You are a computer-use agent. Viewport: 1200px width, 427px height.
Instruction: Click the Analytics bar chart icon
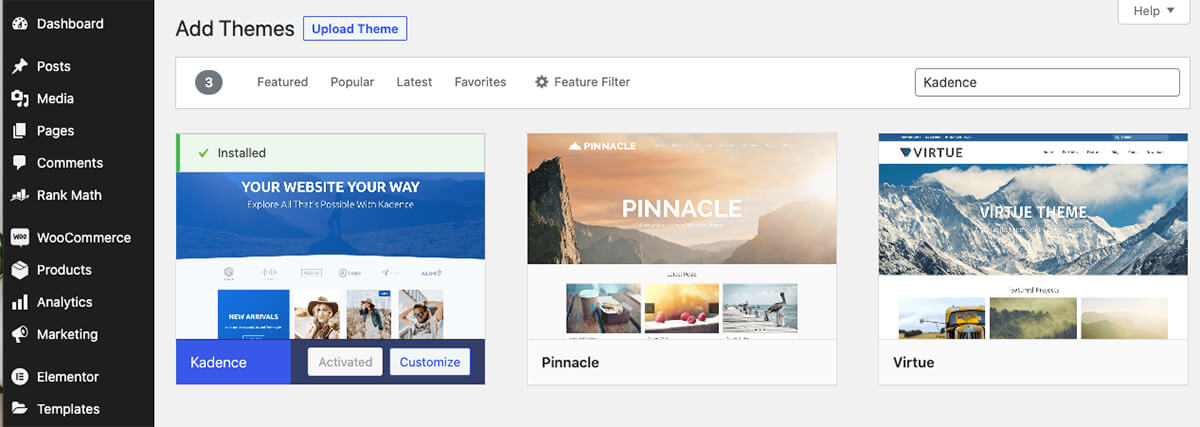(19, 302)
